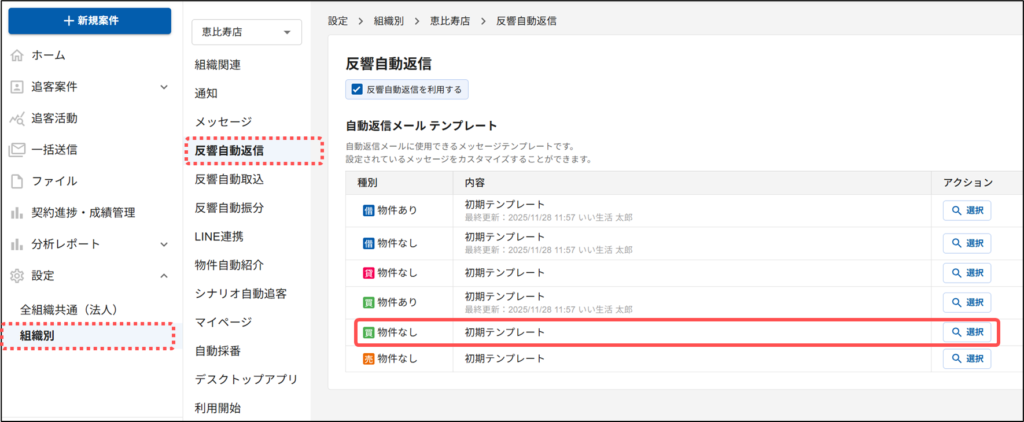Click the 追客活動 activity icon
This screenshot has height=422, width=1024.
[x=17, y=118]
